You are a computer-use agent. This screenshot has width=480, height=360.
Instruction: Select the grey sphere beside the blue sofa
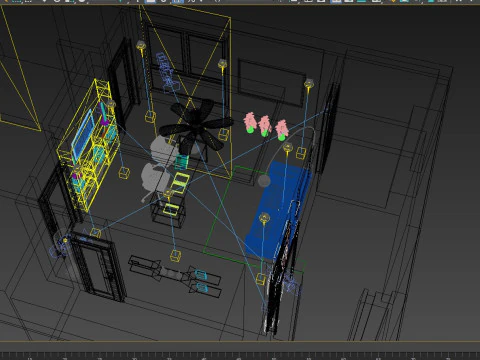264,181
